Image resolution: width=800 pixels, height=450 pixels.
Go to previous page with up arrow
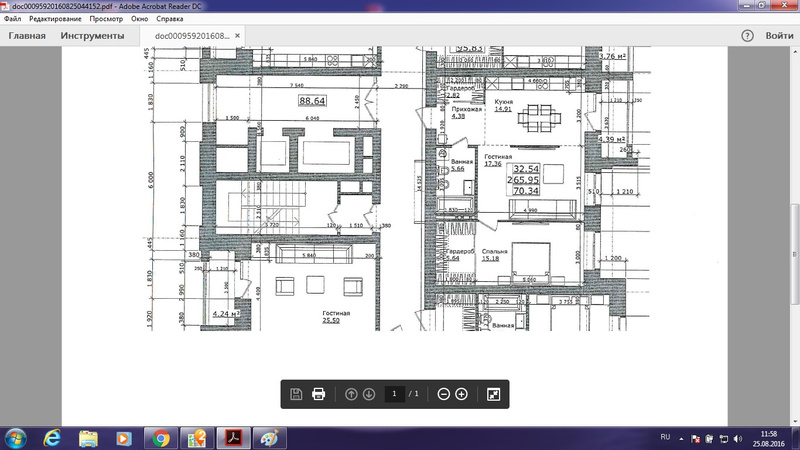tap(351, 394)
